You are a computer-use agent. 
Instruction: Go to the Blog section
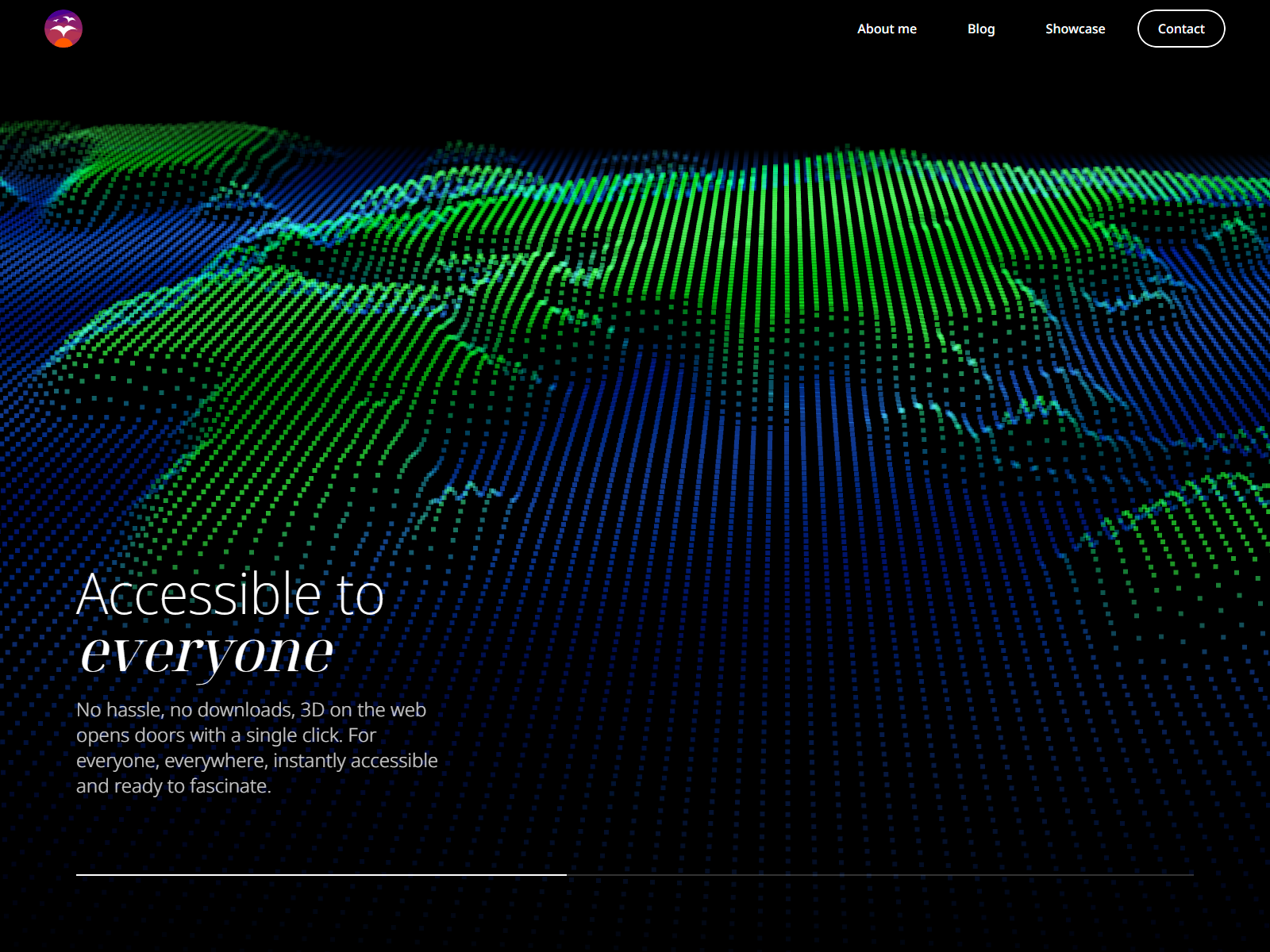pos(981,29)
